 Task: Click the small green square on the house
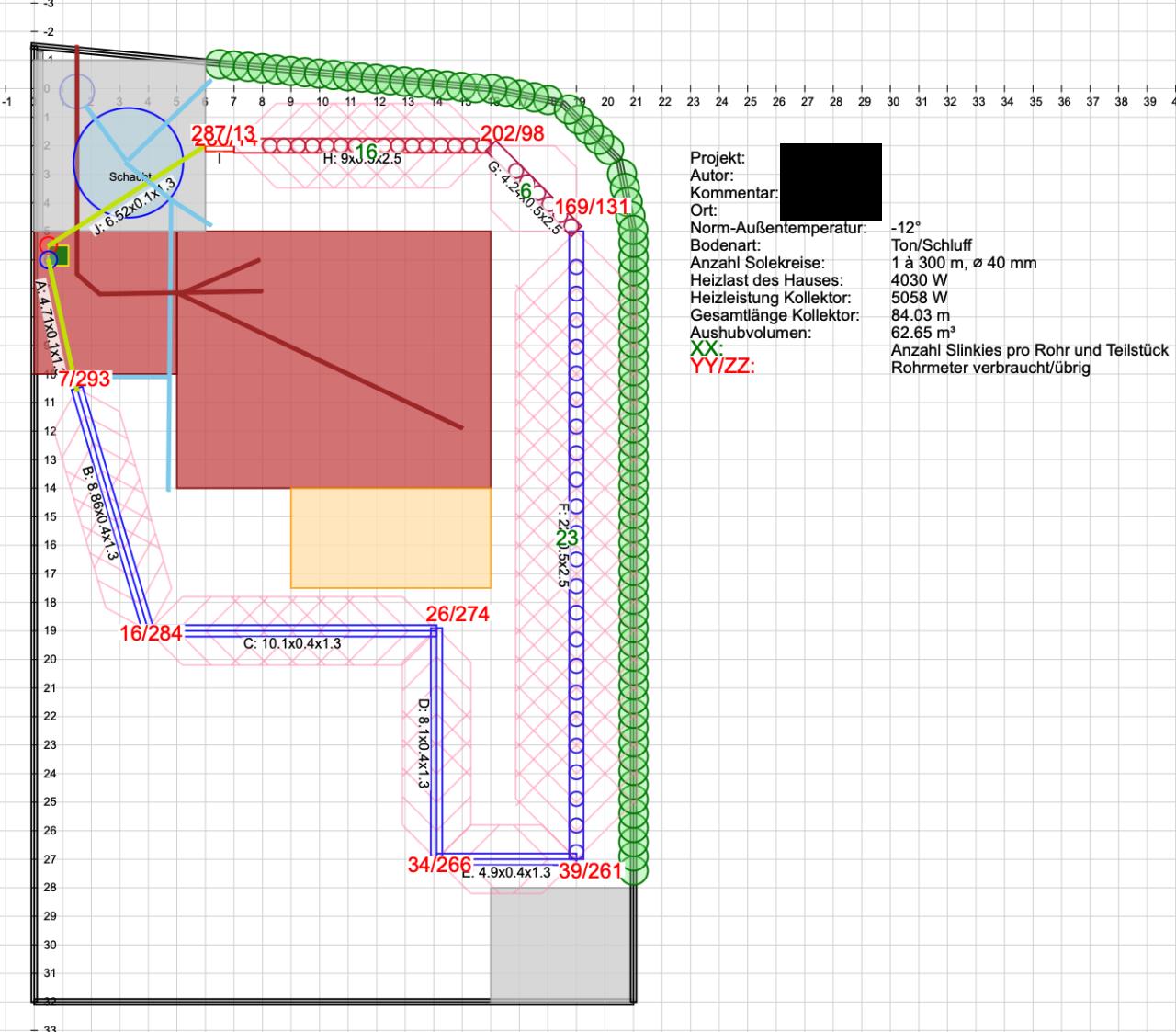[x=60, y=255]
